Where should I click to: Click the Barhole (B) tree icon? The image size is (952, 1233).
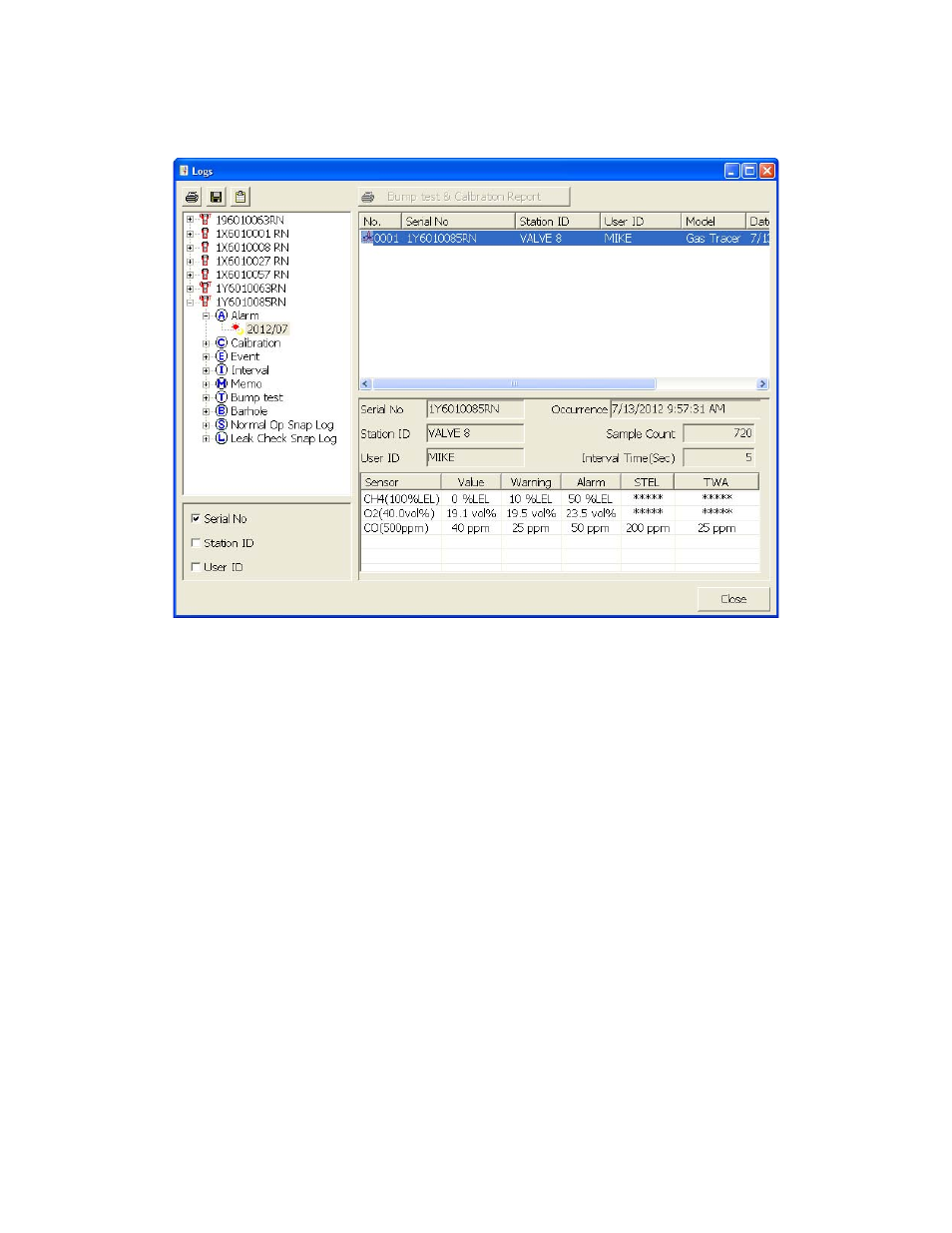click(x=222, y=411)
